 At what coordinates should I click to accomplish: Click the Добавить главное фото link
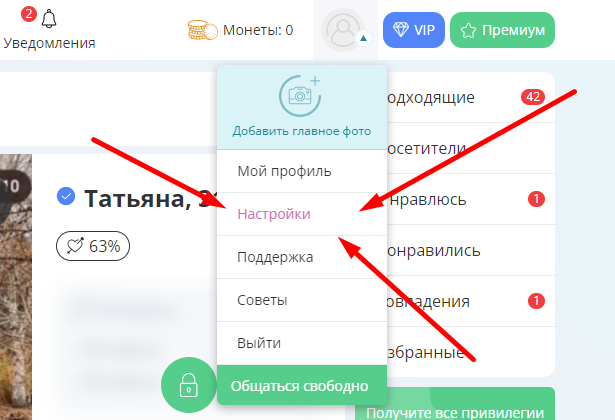tap(302, 131)
